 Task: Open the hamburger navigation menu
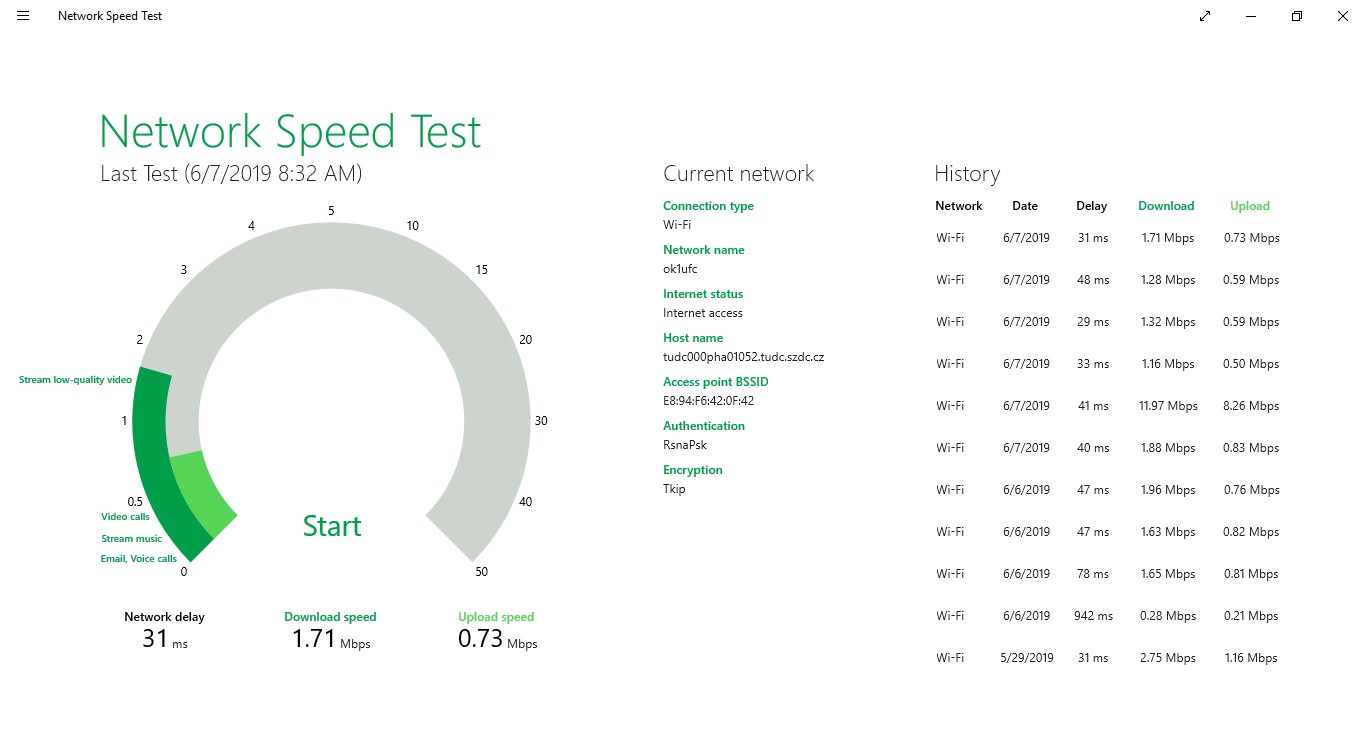(23, 16)
